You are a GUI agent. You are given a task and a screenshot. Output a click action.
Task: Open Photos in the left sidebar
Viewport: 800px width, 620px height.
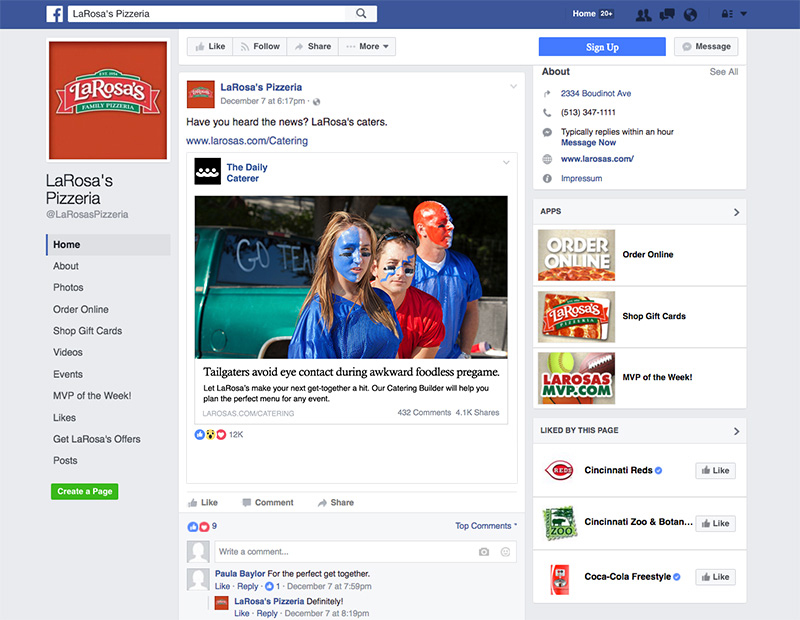point(68,287)
